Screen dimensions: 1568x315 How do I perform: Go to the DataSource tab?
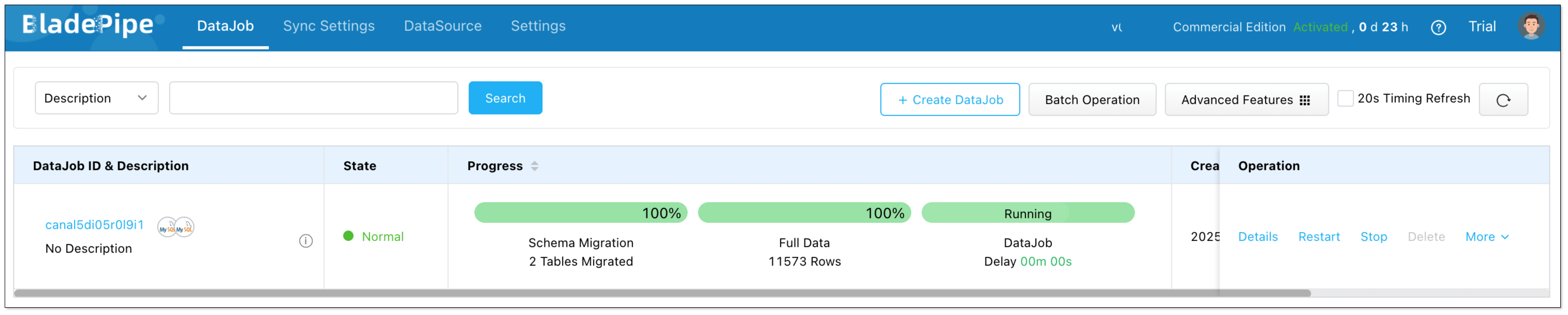coord(443,26)
